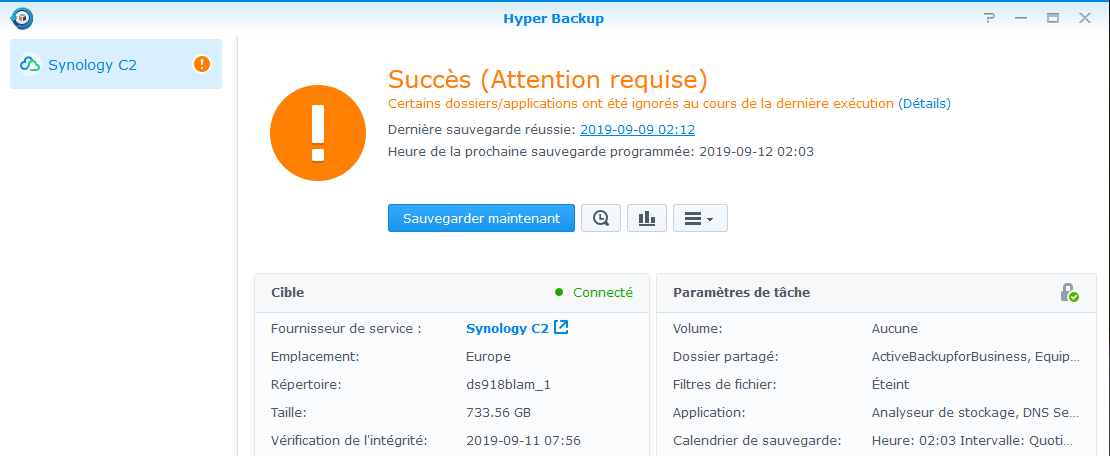This screenshot has width=1110, height=456.
Task: Click the Application value Analyseur de stockage
Action: [x=976, y=413]
